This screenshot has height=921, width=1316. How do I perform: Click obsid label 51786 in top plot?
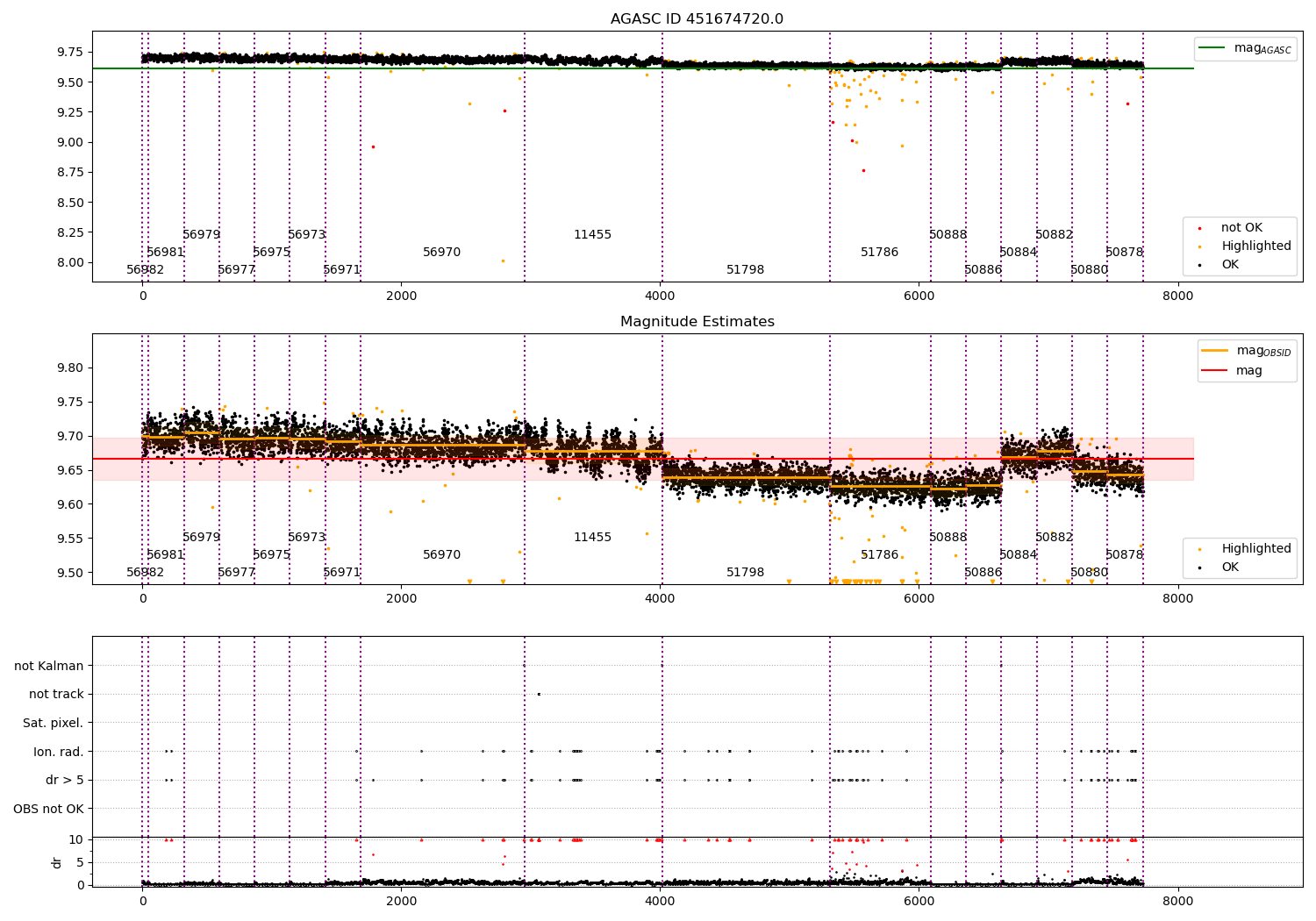[x=880, y=253]
